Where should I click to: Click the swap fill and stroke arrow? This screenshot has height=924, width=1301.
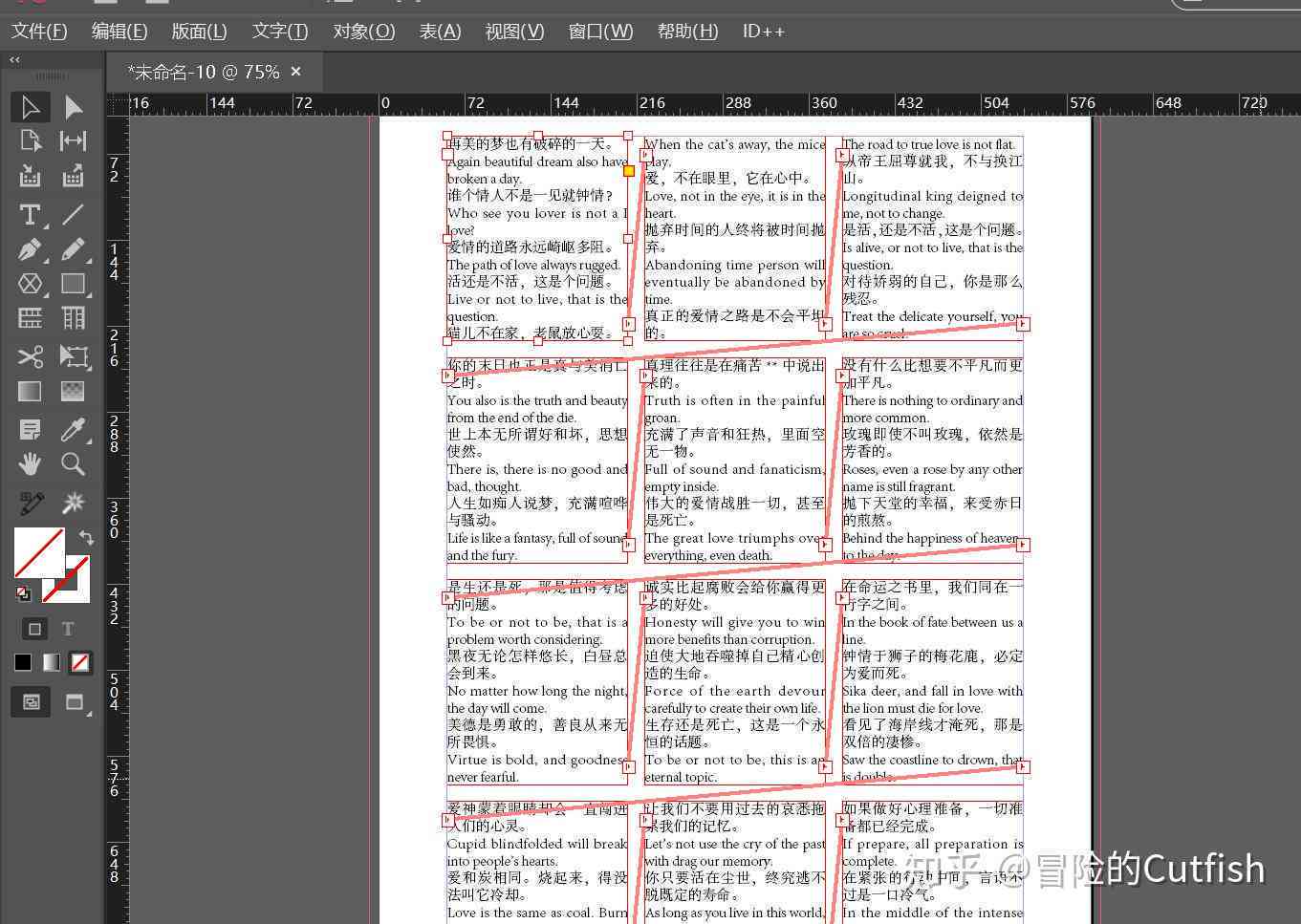click(x=86, y=538)
